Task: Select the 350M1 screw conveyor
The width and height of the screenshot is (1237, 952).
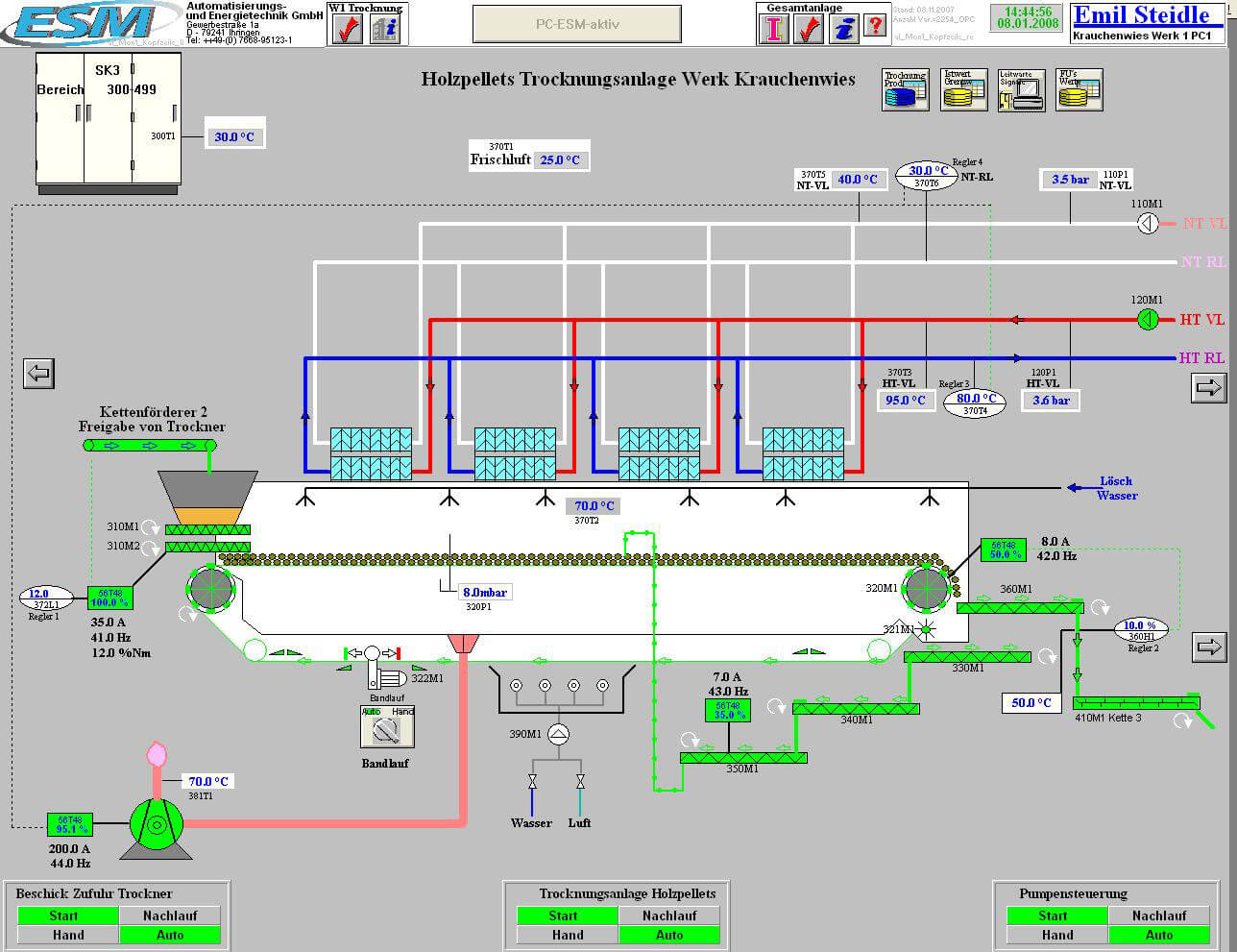Action: click(x=743, y=758)
